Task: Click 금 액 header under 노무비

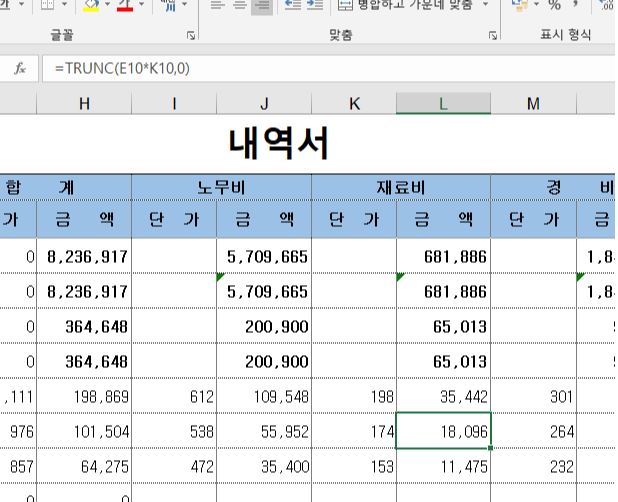Action: 264,219
